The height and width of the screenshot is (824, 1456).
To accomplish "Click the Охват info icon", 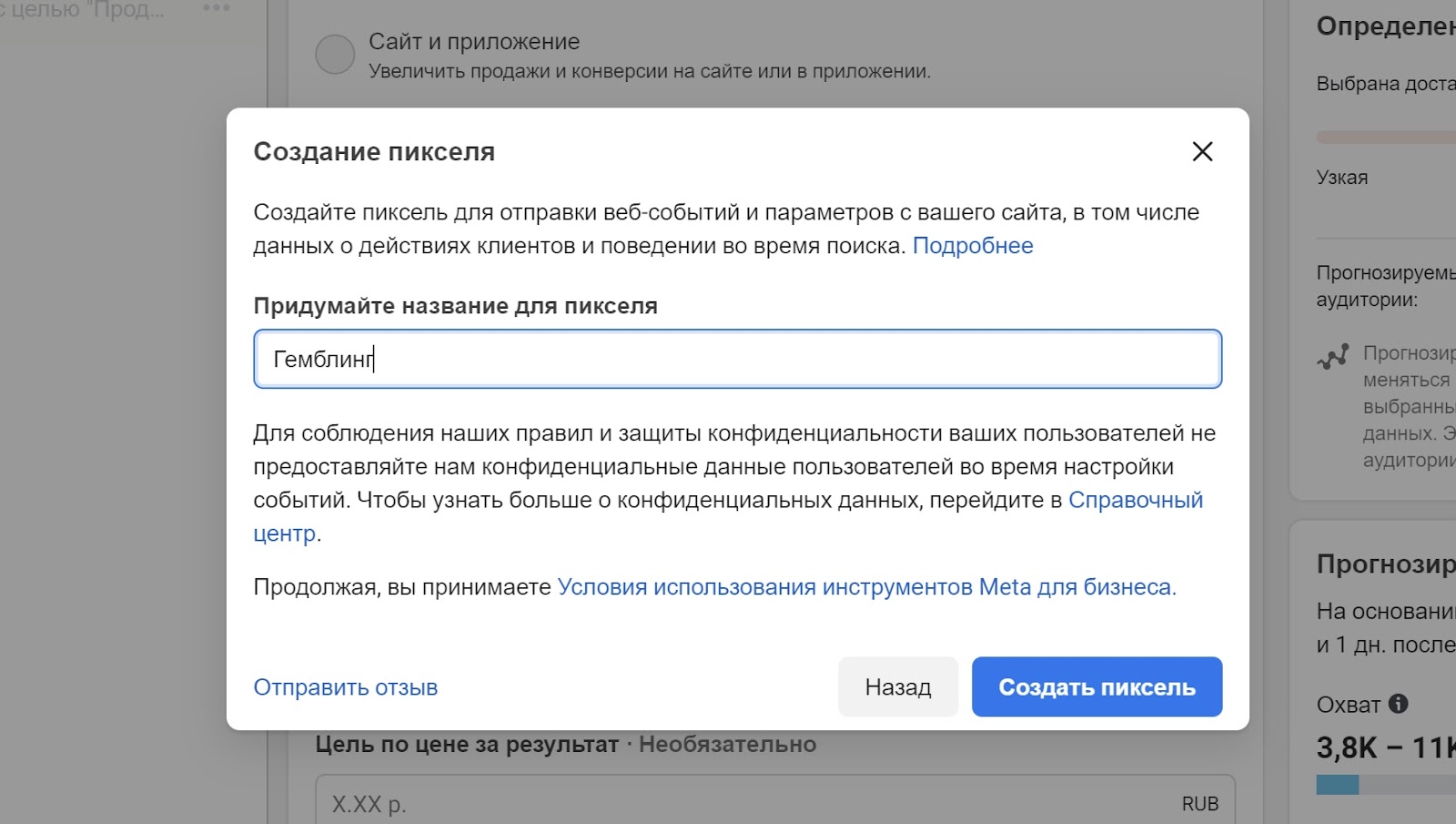I will (x=1399, y=704).
